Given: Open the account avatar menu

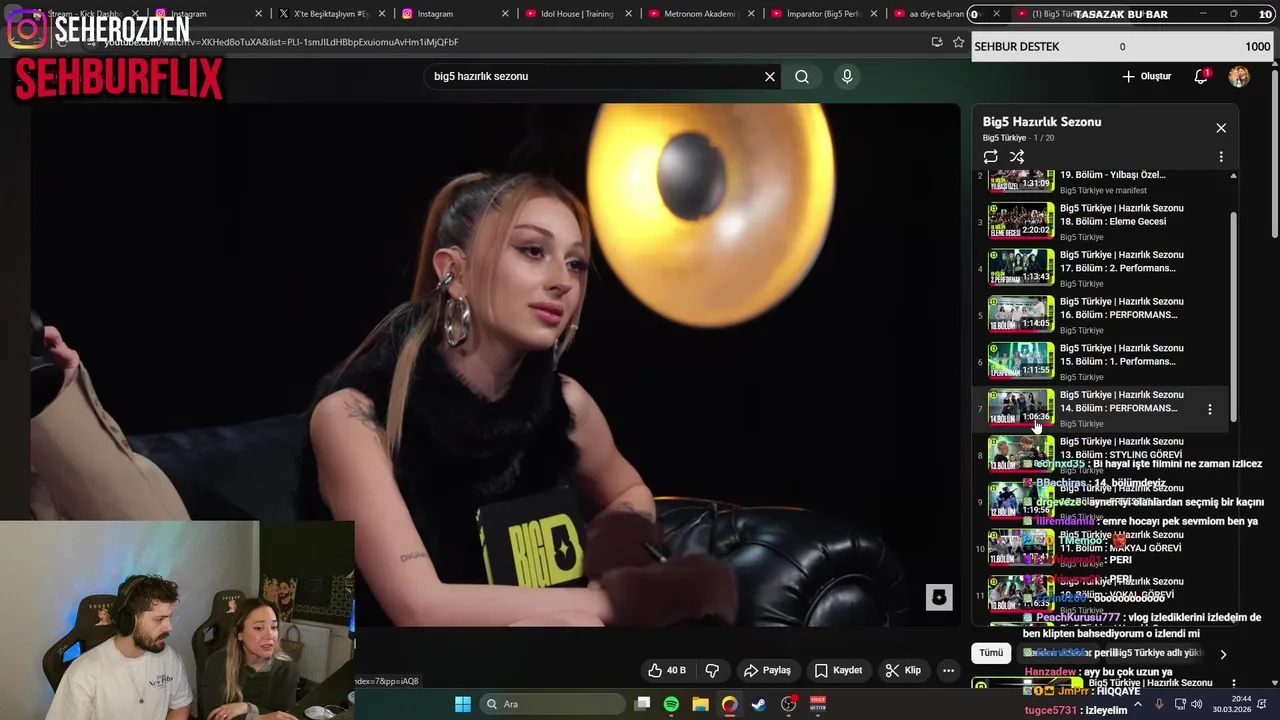Looking at the screenshot, I should click(x=1239, y=76).
